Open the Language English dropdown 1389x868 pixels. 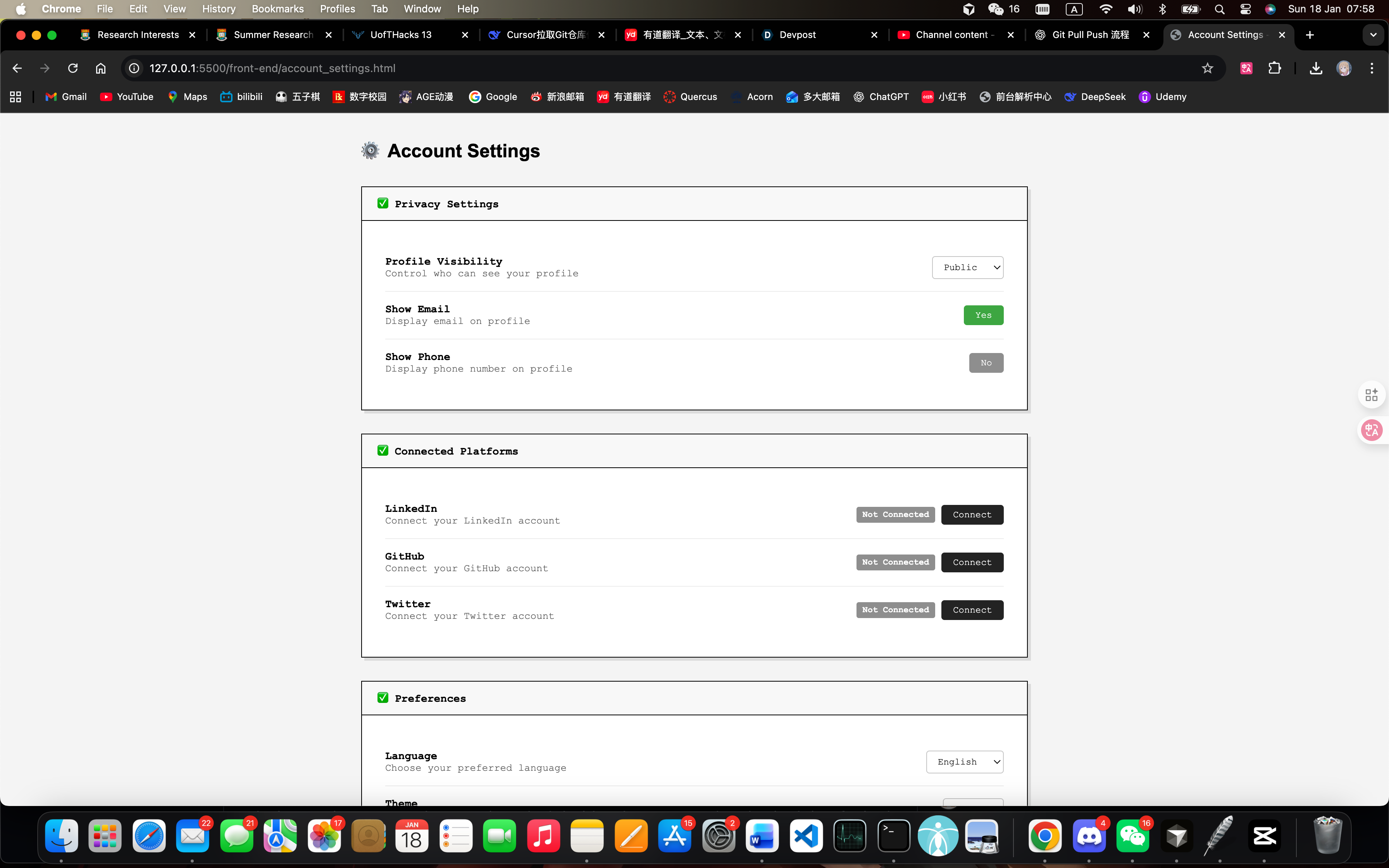(x=964, y=762)
